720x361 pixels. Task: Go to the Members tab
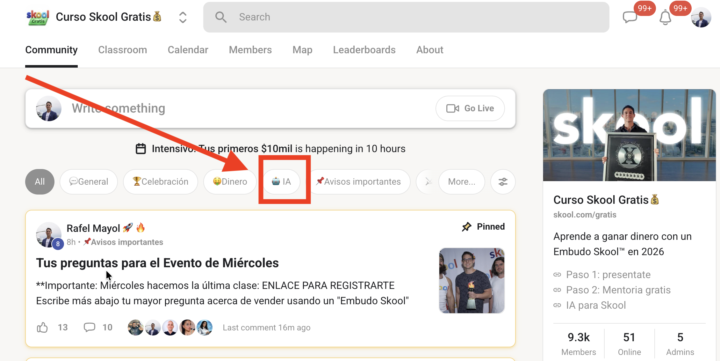250,50
